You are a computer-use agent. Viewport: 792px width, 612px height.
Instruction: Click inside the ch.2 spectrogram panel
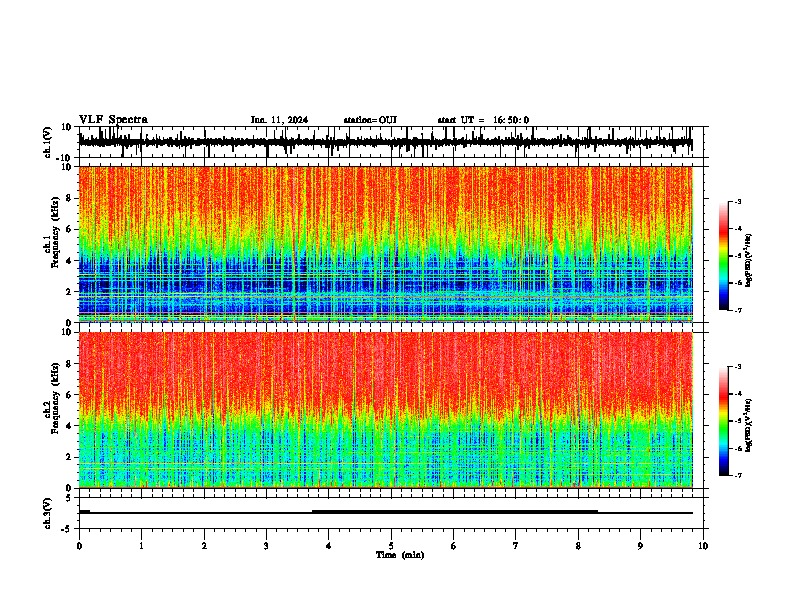coord(385,410)
